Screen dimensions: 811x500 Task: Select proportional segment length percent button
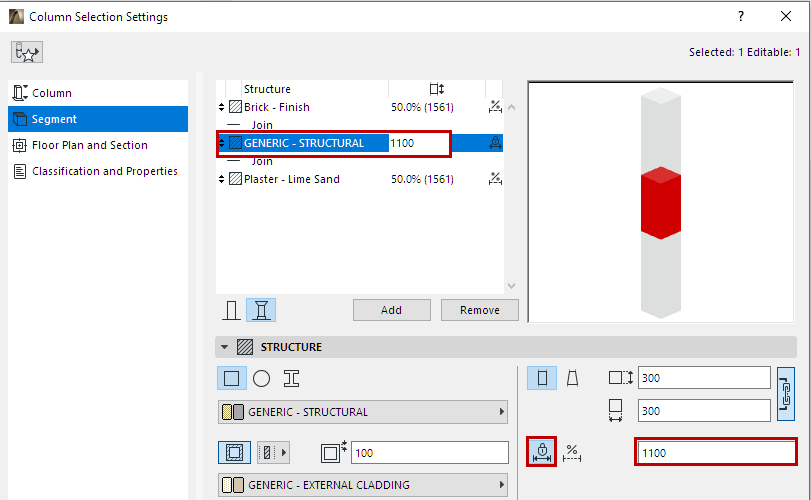[x=572, y=453]
